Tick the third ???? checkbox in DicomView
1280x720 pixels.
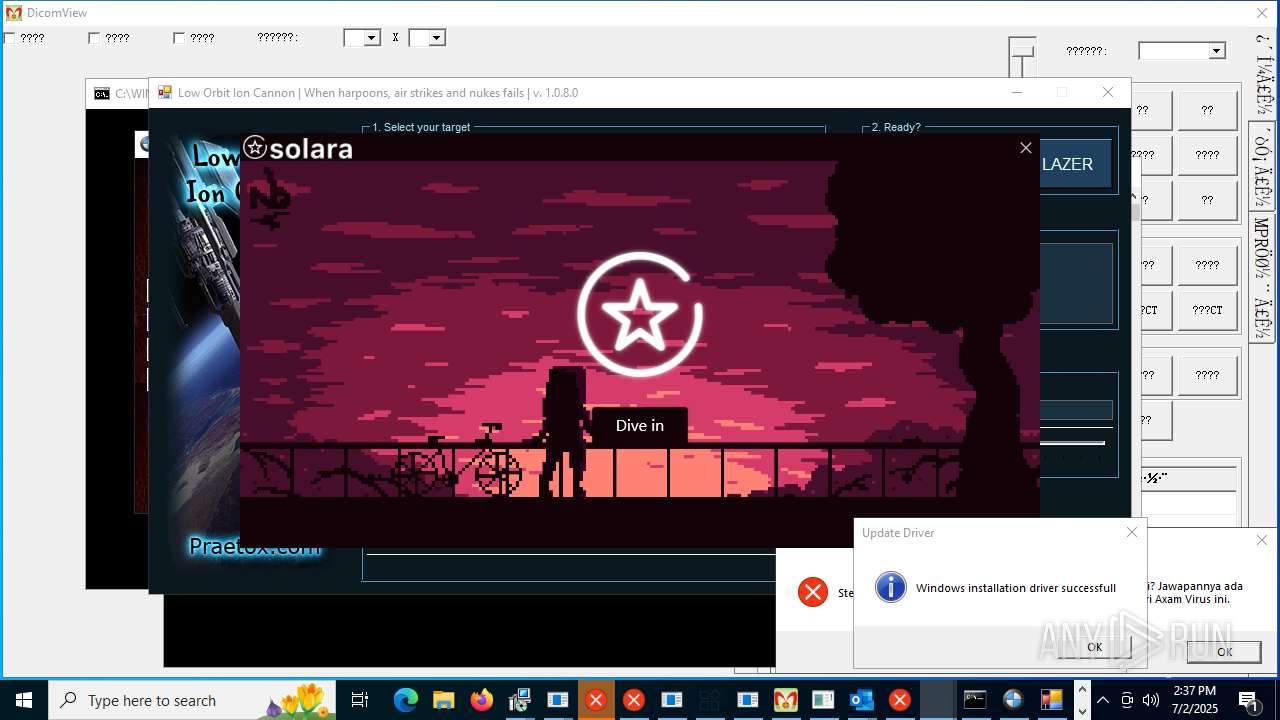pyautogui.click(x=179, y=38)
